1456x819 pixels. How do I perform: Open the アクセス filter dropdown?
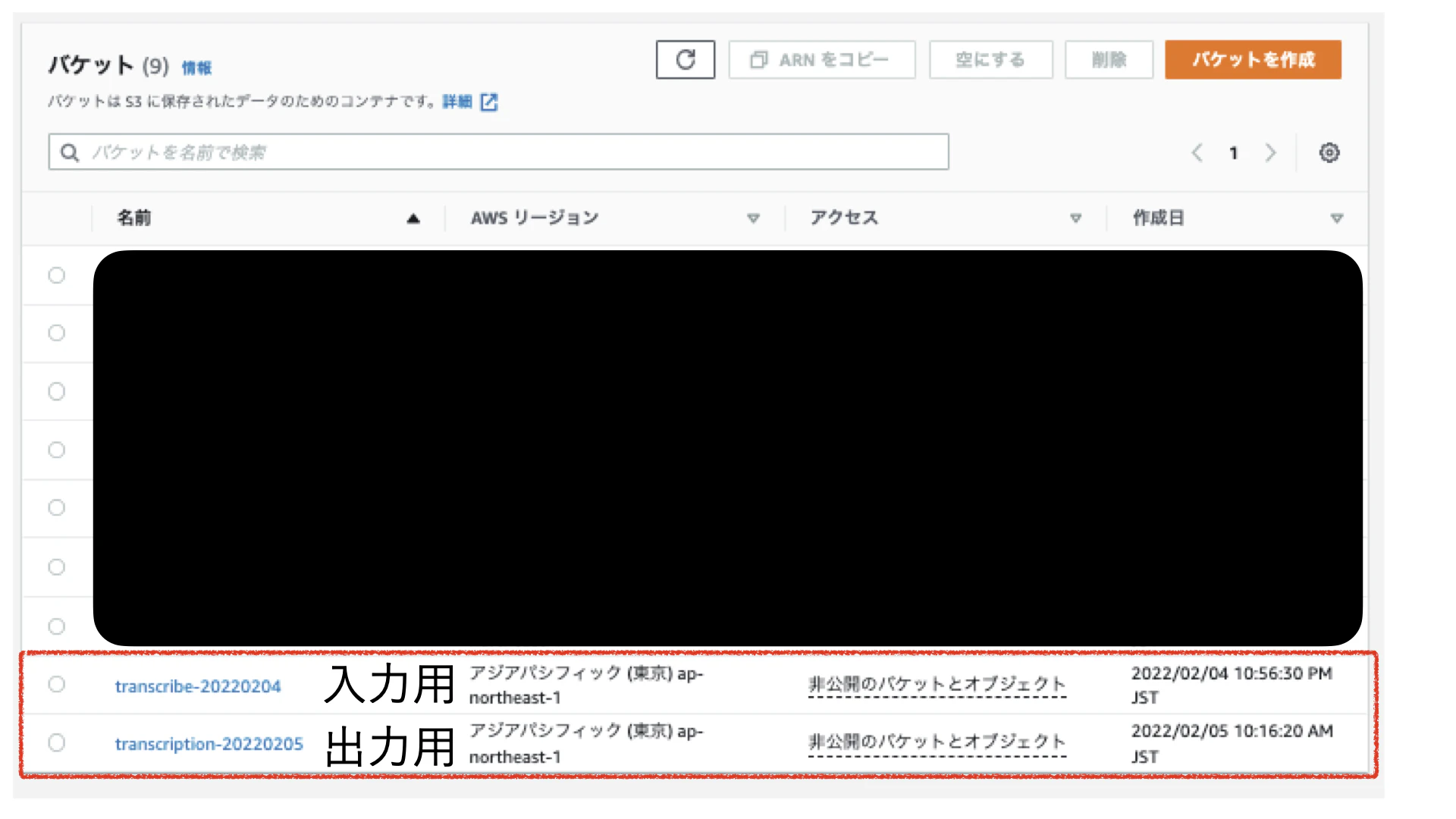[1075, 218]
